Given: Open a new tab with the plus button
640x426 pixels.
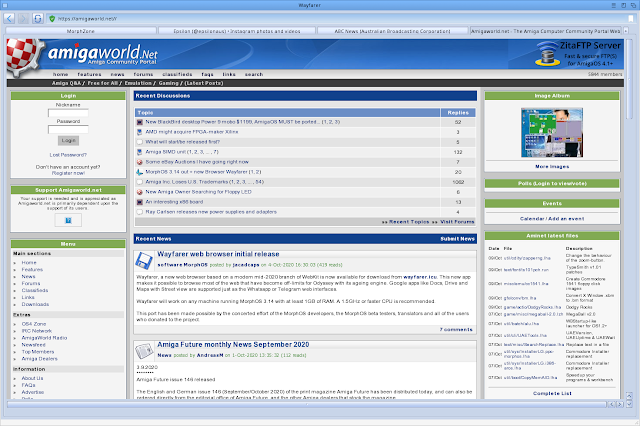Looking at the screenshot, I should click(626, 31).
